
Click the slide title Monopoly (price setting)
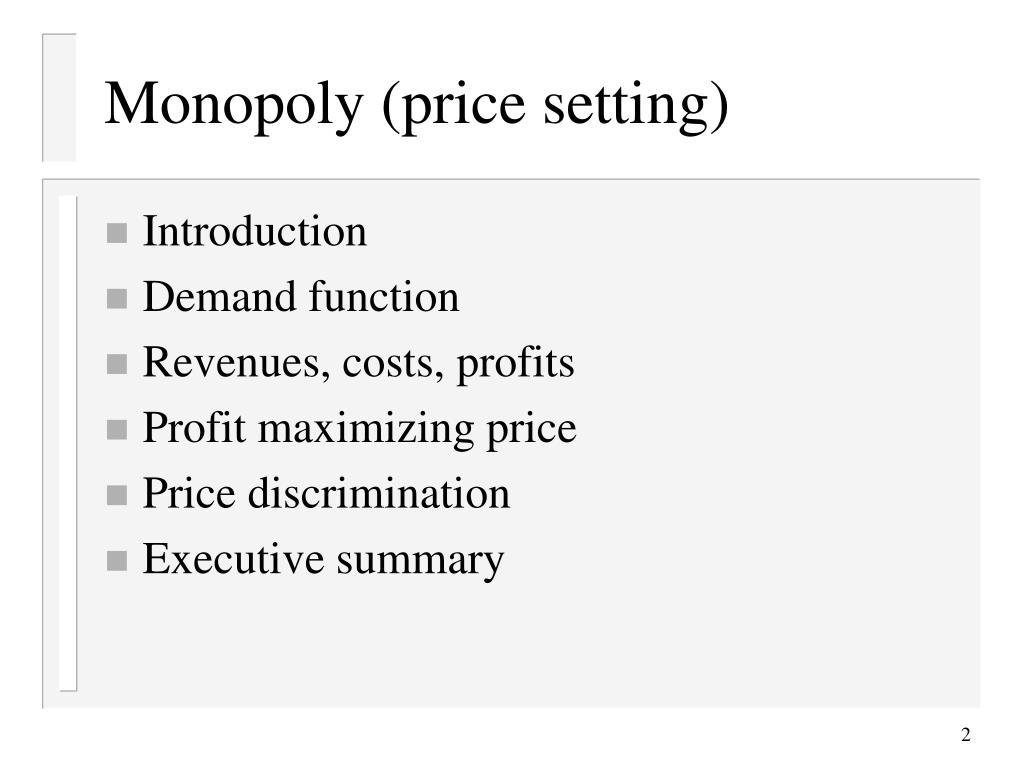(416, 104)
